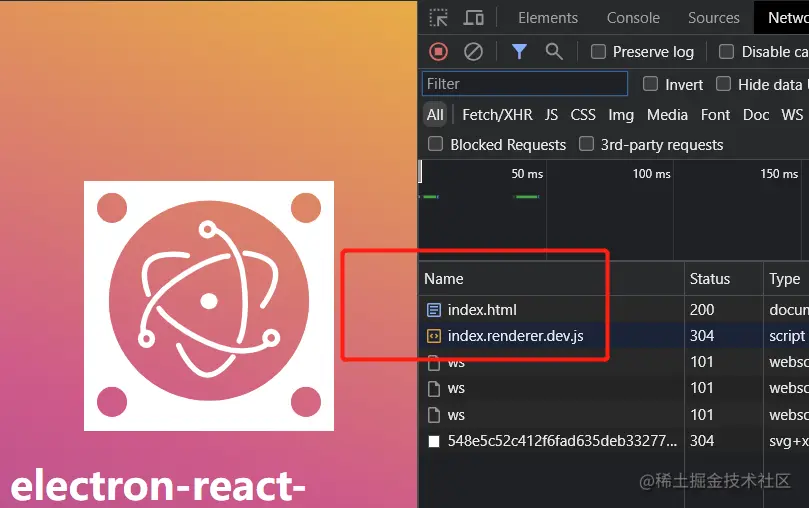Click the 100 ms timeline marker
The width and height of the screenshot is (809, 508).
pos(652,174)
